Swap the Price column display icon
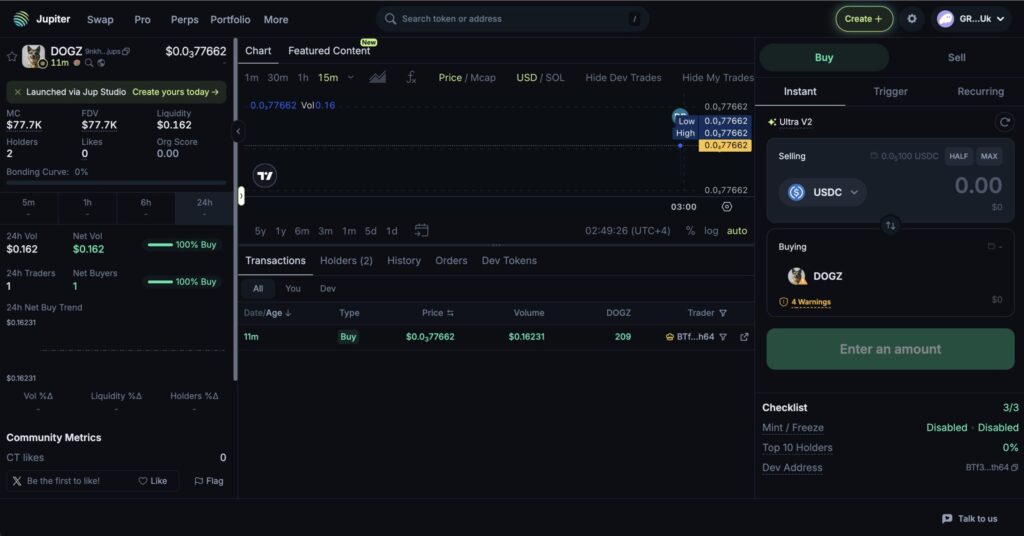Image resolution: width=1024 pixels, height=536 pixels. (450, 313)
